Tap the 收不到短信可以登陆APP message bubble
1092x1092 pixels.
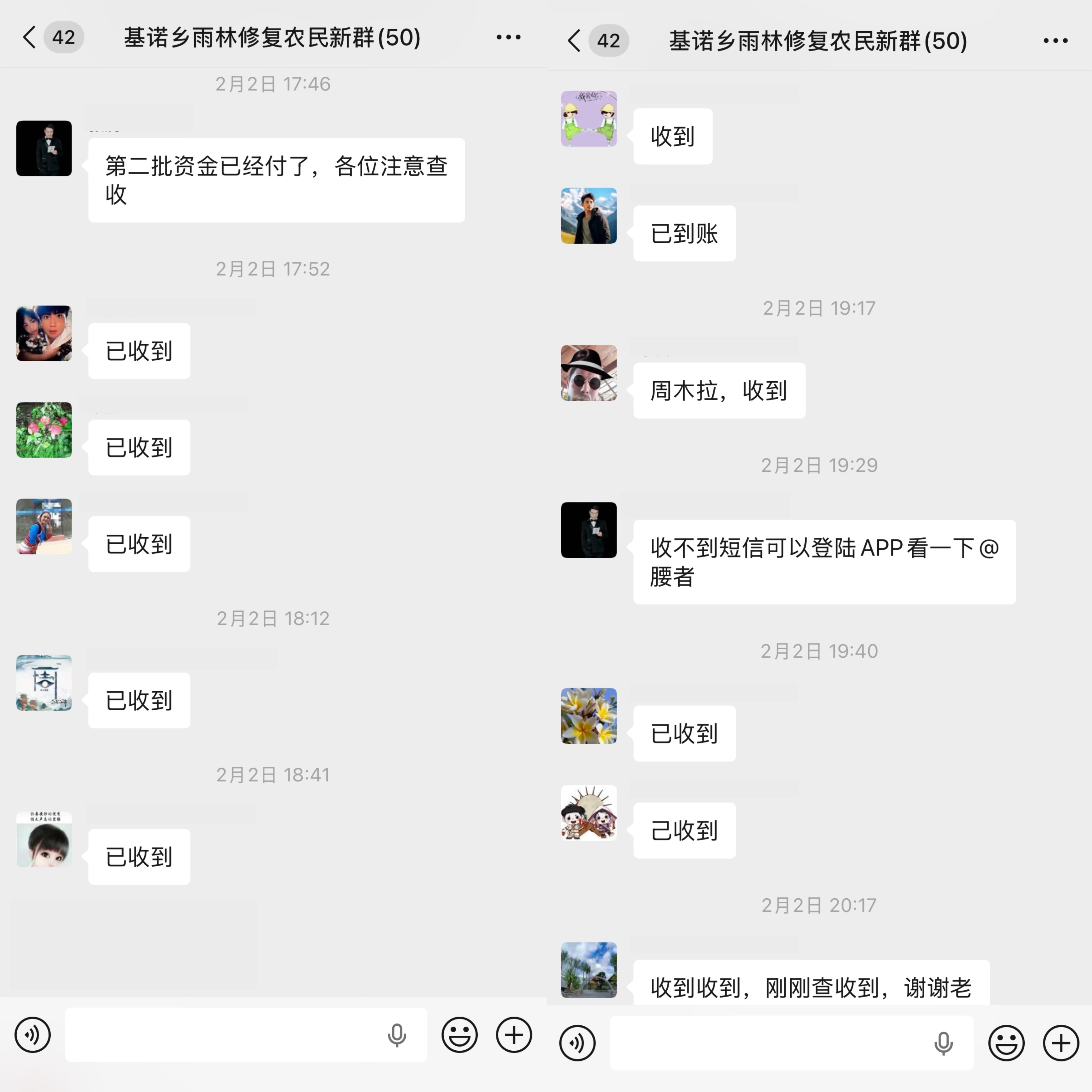[x=824, y=562]
